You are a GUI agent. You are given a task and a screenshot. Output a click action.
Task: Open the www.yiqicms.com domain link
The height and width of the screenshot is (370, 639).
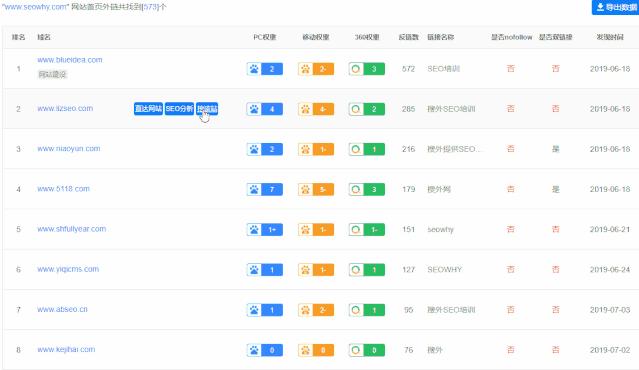(68, 269)
